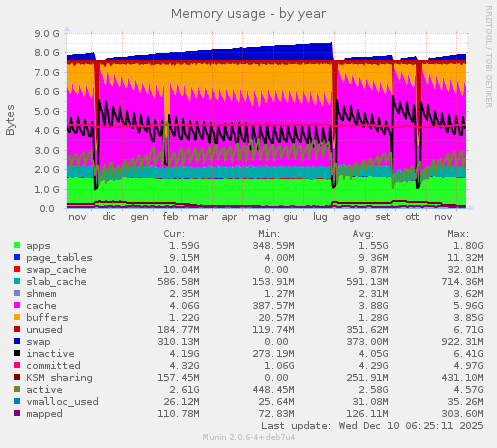Click the 'KSM sharing' legend label

click(x=59, y=378)
